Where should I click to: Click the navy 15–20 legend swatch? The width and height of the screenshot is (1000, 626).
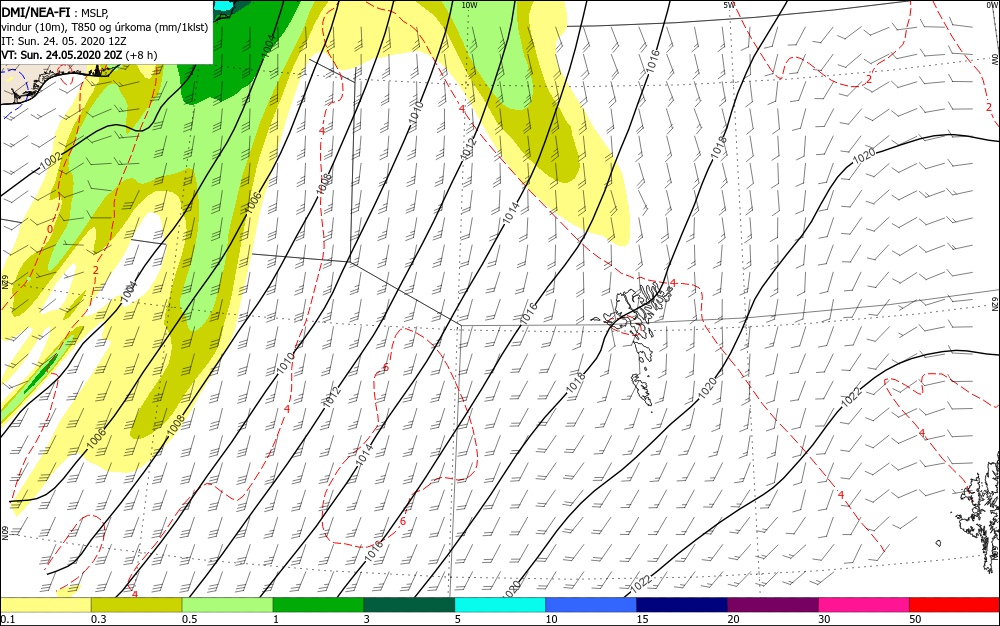[x=682, y=605]
